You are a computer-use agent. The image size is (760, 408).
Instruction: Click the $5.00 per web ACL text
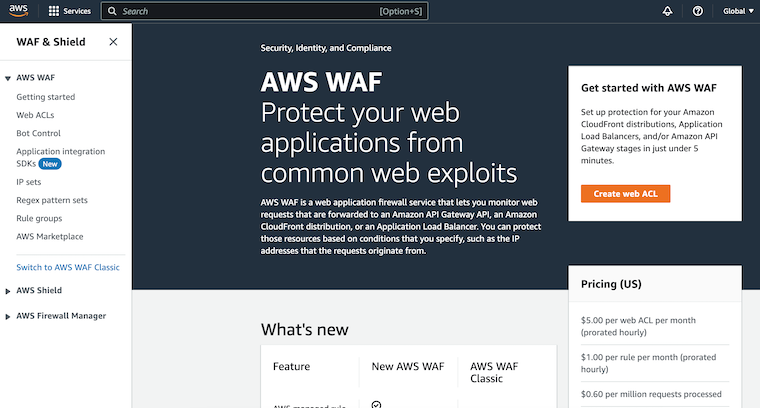[x=638, y=326]
